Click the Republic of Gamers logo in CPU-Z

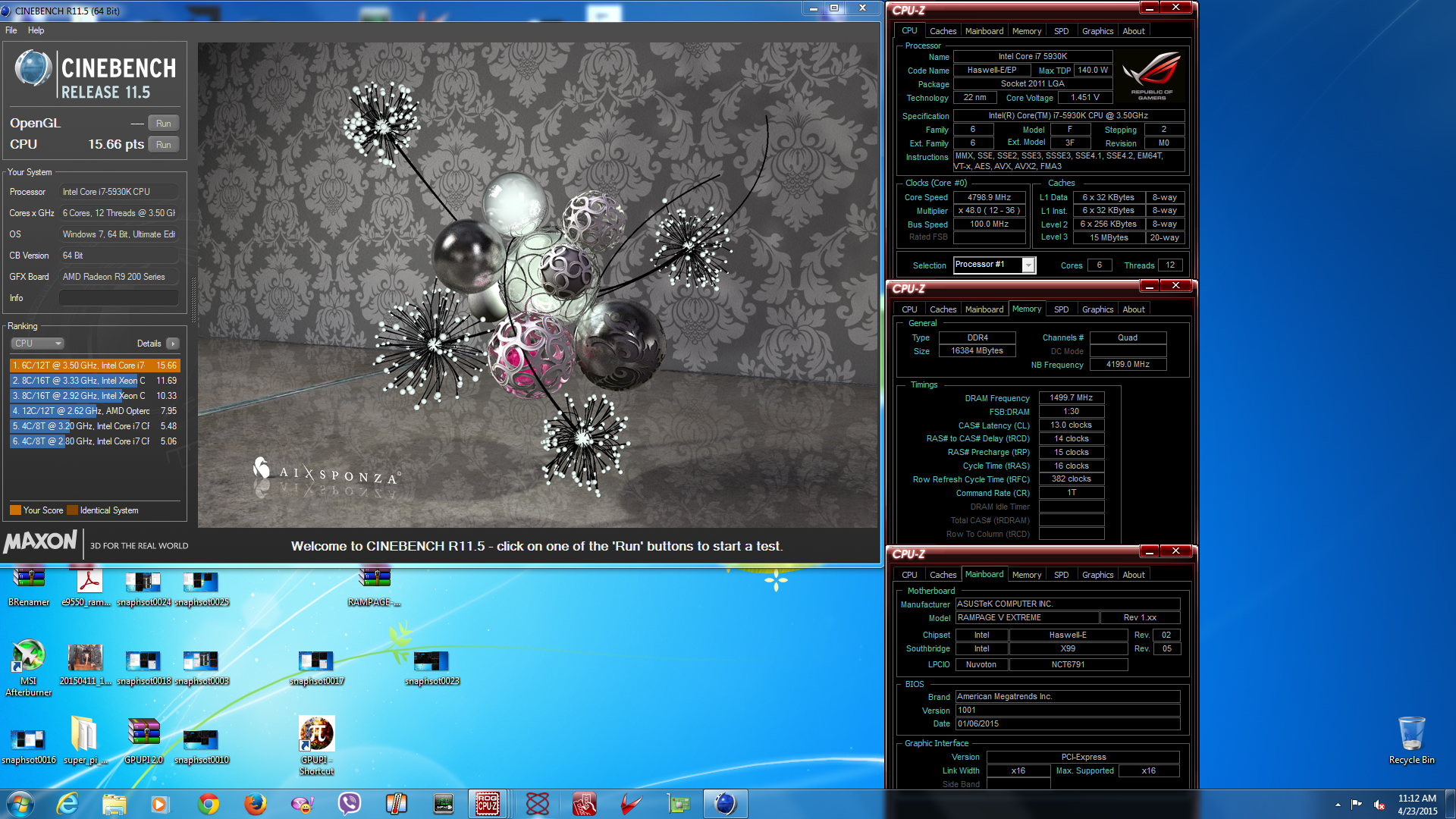[x=1152, y=76]
